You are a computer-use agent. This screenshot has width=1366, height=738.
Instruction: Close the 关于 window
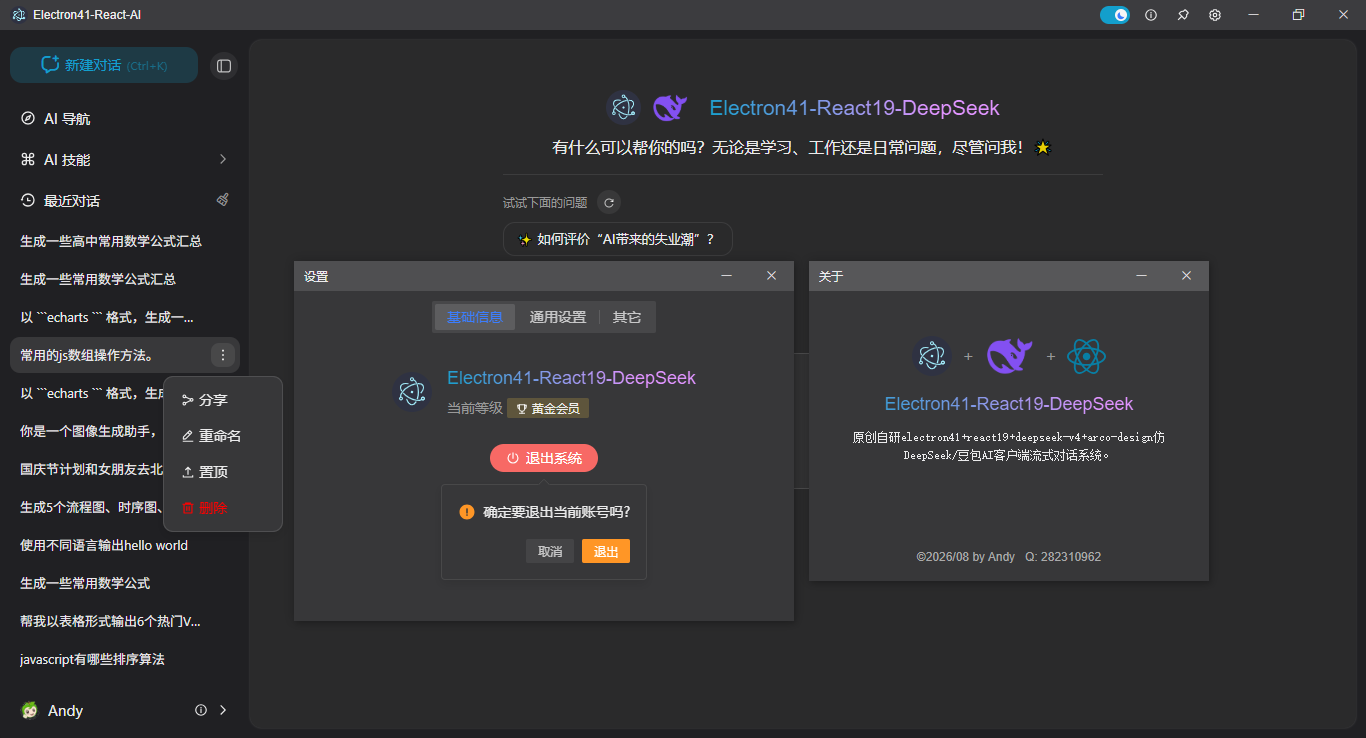[x=1186, y=276]
